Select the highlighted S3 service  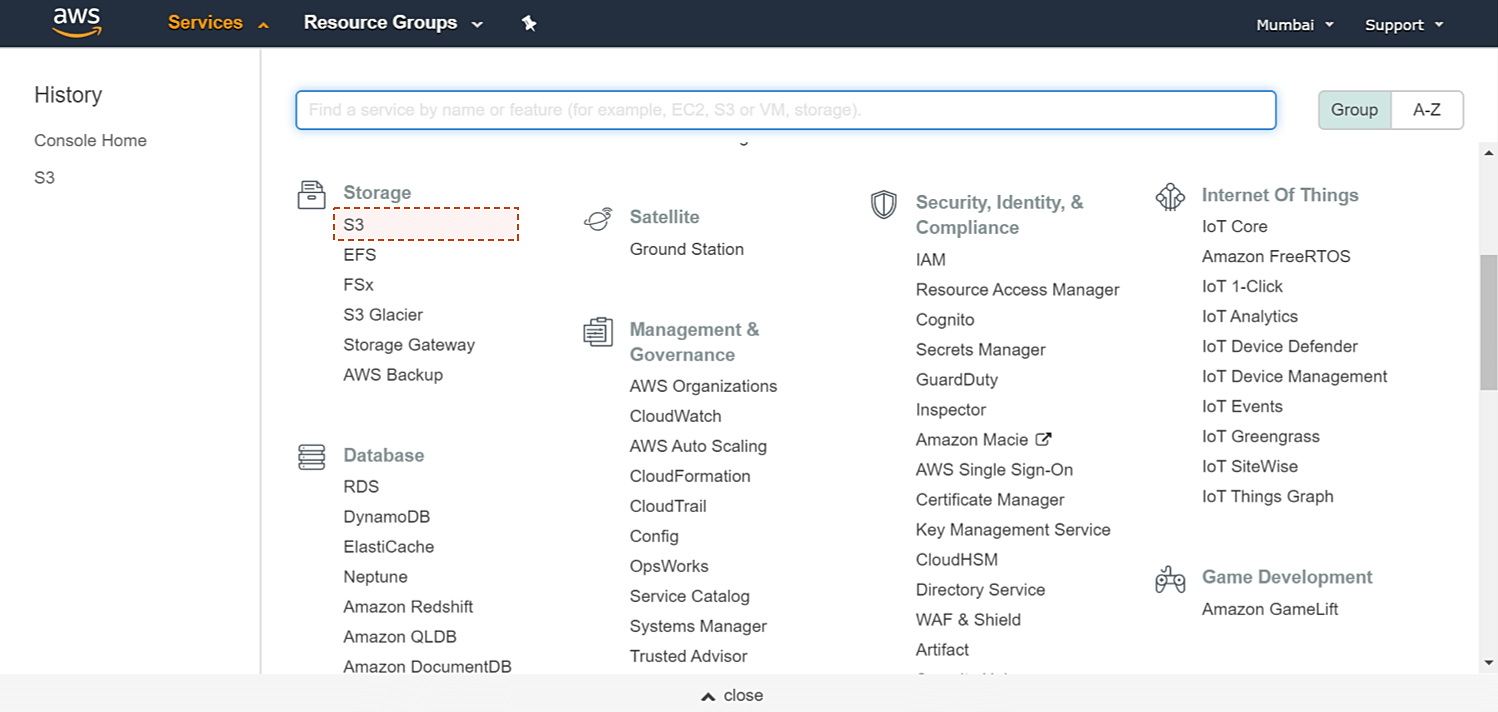click(x=354, y=224)
